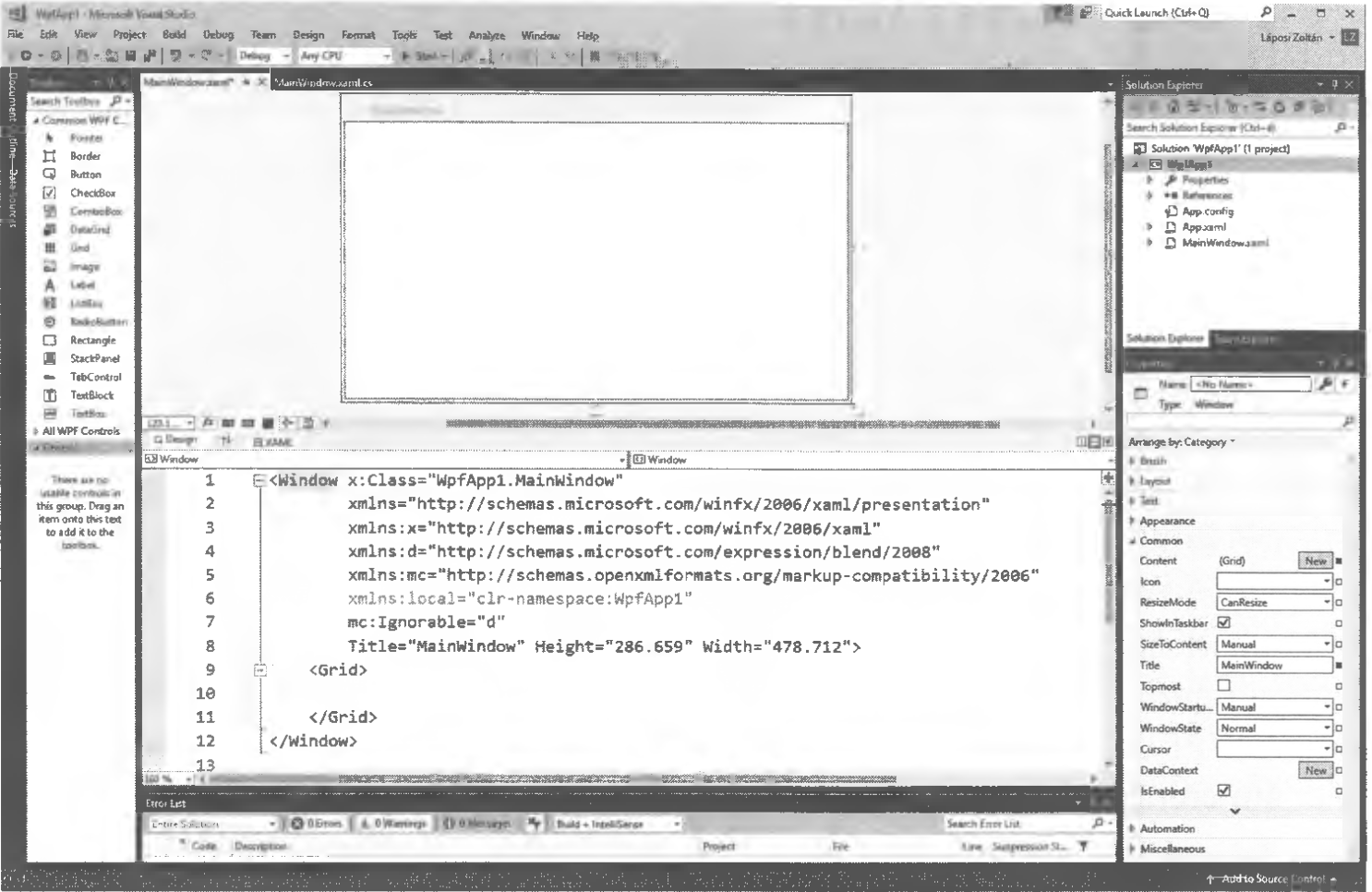Click the Solution Explorer search magnifier icon
The height and width of the screenshot is (892, 1372).
click(1341, 127)
